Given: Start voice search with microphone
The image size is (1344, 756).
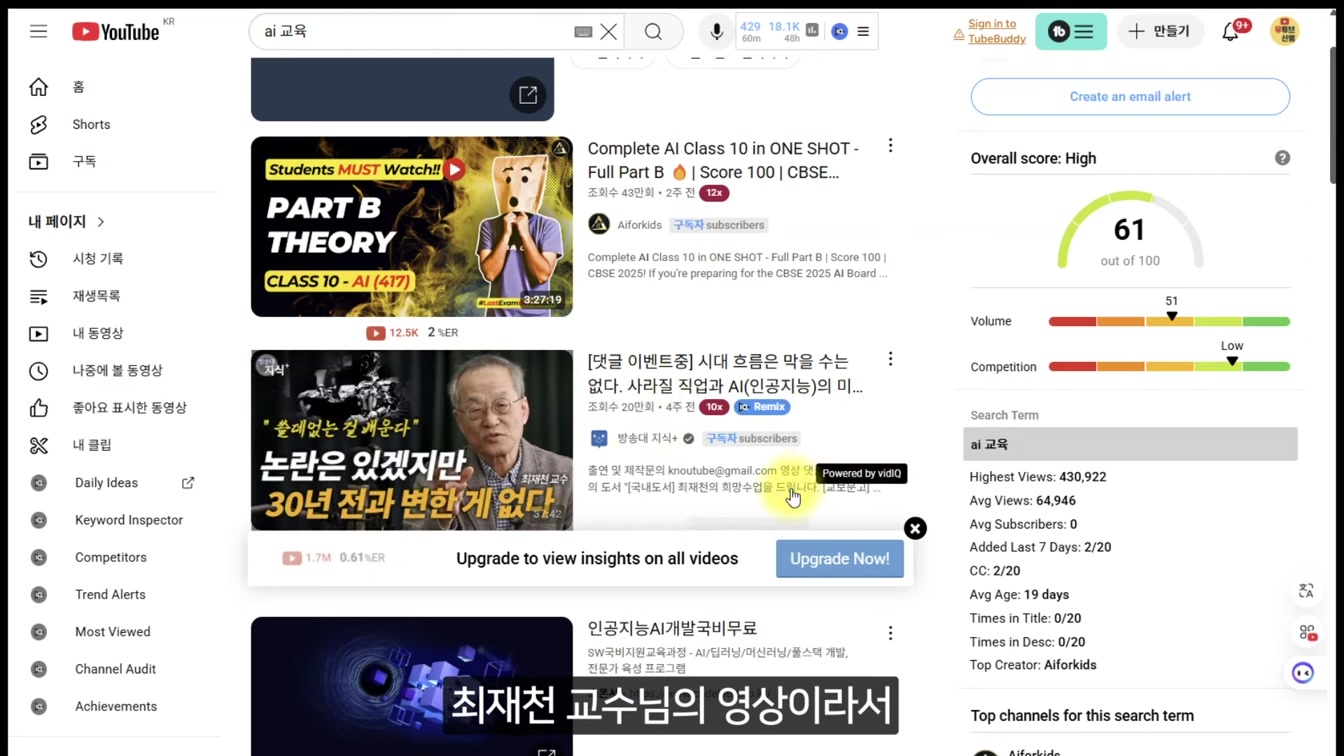Looking at the screenshot, I should (x=716, y=32).
